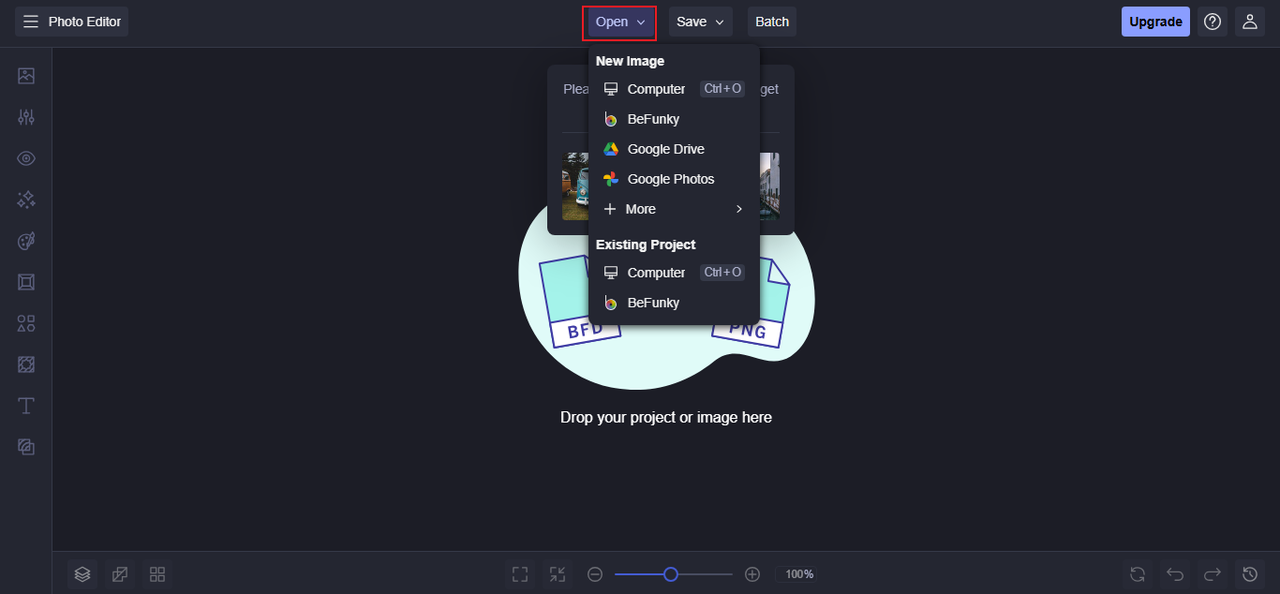Click the street sample thumbnail on right
Viewport: 1280px width, 594px height.
[769, 186]
